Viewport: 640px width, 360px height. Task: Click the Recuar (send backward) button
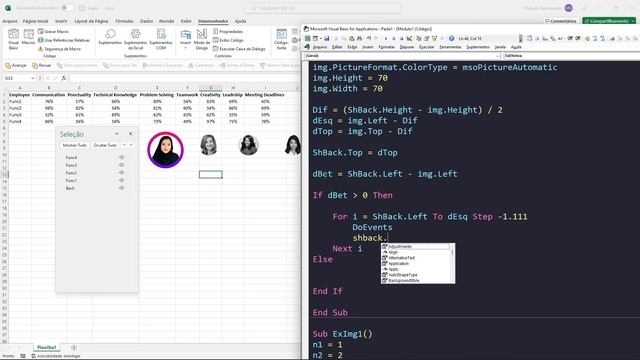coord(42,65)
